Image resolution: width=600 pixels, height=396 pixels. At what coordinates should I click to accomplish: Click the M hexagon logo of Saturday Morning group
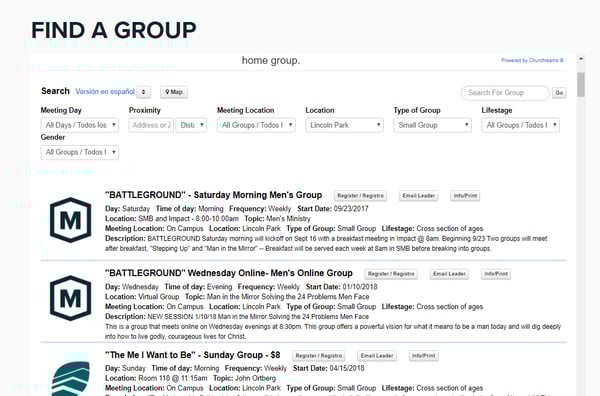pyautogui.click(x=70, y=220)
